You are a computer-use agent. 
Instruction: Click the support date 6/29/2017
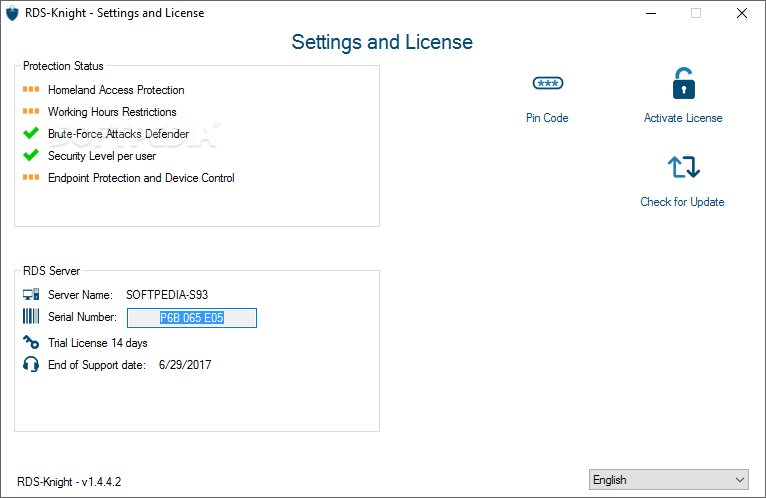[185, 365]
